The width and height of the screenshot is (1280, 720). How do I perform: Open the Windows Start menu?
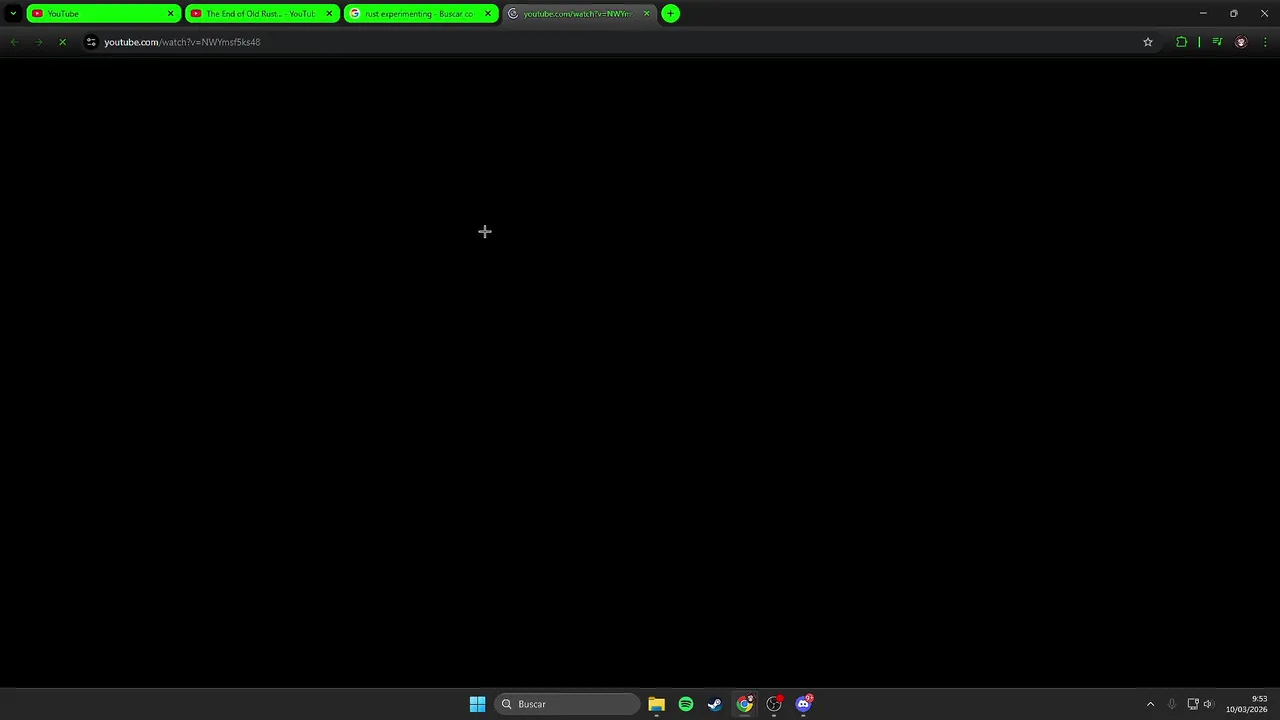[x=477, y=704]
